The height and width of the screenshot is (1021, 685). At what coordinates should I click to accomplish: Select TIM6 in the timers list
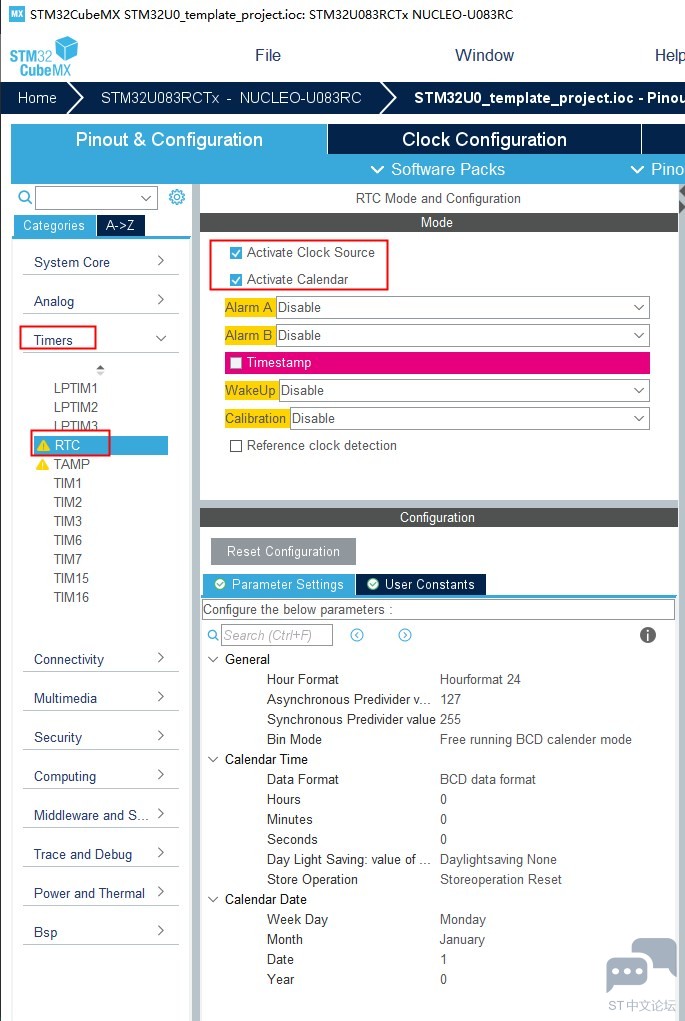(x=68, y=540)
